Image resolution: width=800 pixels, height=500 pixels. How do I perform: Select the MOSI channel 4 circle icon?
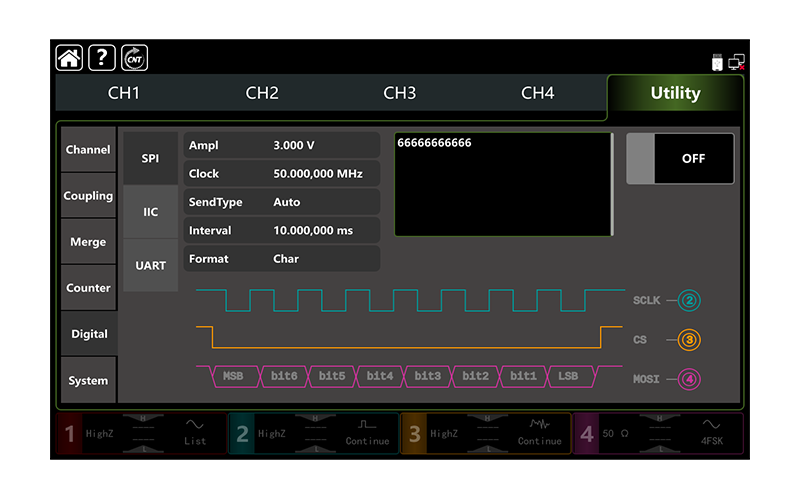tap(690, 380)
